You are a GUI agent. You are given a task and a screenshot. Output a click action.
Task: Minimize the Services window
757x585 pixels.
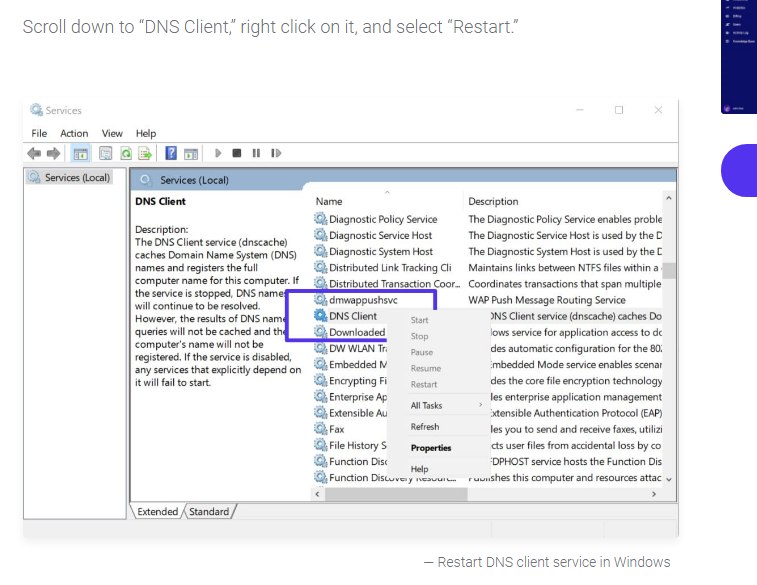click(x=580, y=110)
